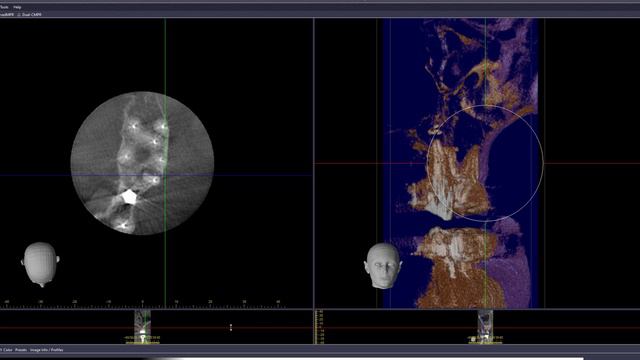Viewport: 640px width, 360px height.
Task: Open the Tools menu
Action: 4,7
